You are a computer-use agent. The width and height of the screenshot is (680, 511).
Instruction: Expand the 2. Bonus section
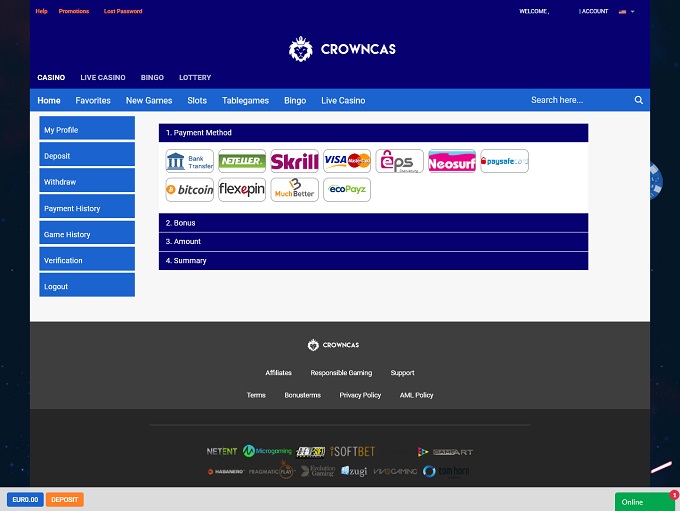pyautogui.click(x=373, y=223)
